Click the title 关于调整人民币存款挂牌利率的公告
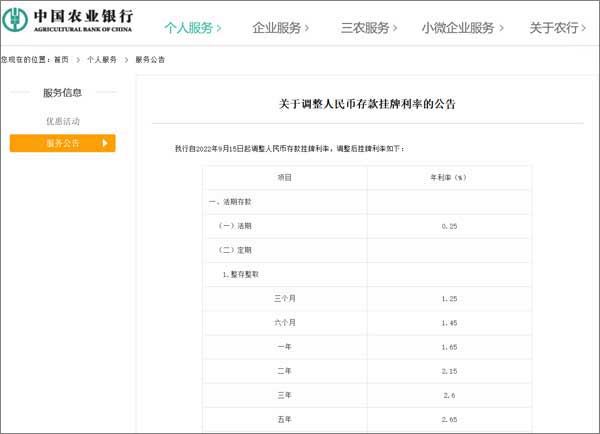Image resolution: width=600 pixels, height=434 pixels. (x=367, y=104)
